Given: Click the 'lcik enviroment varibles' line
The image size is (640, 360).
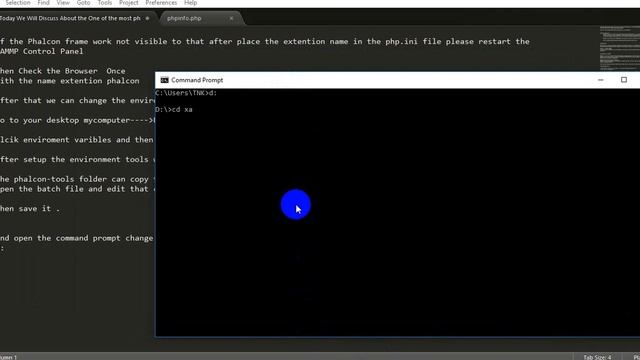Looking at the screenshot, I should pos(77,140).
